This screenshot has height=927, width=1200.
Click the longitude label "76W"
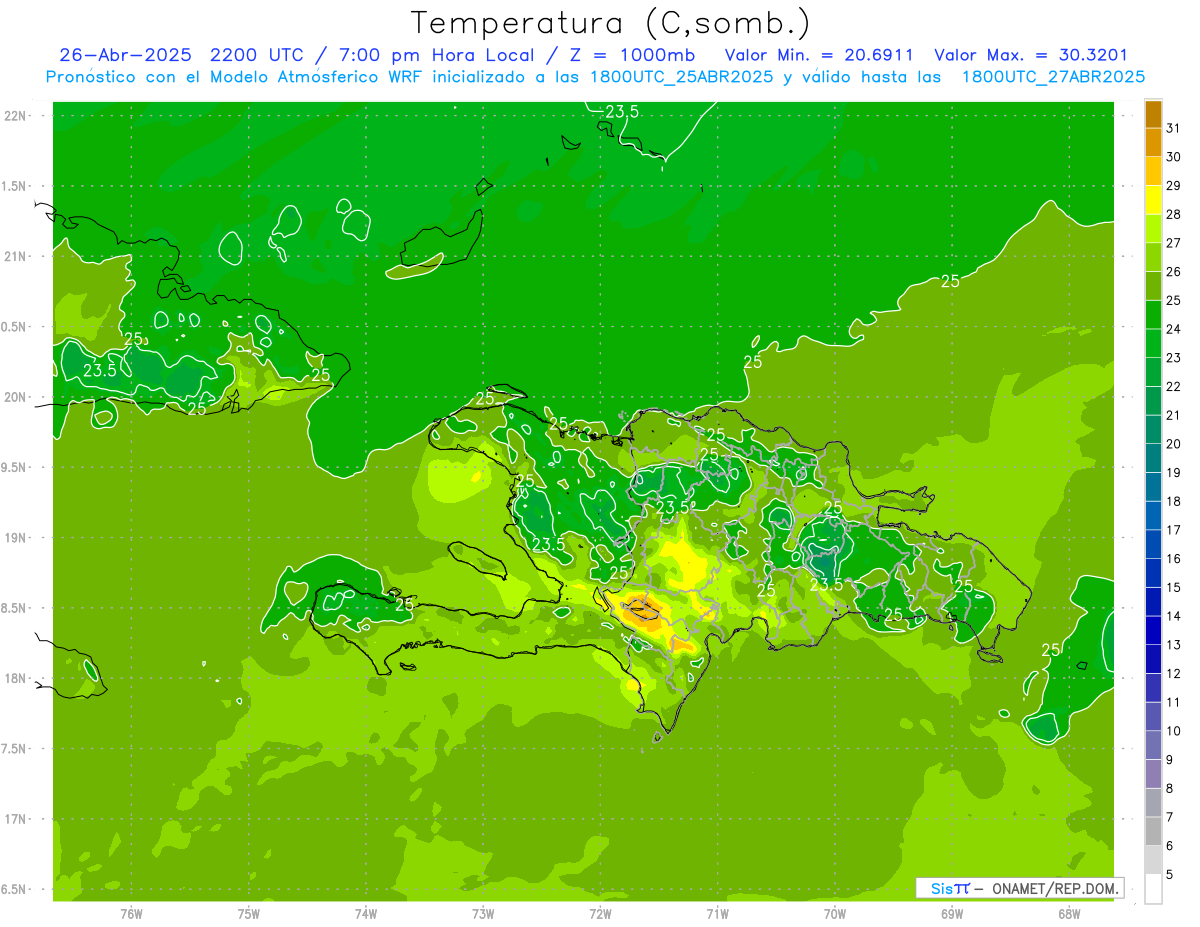(131, 913)
